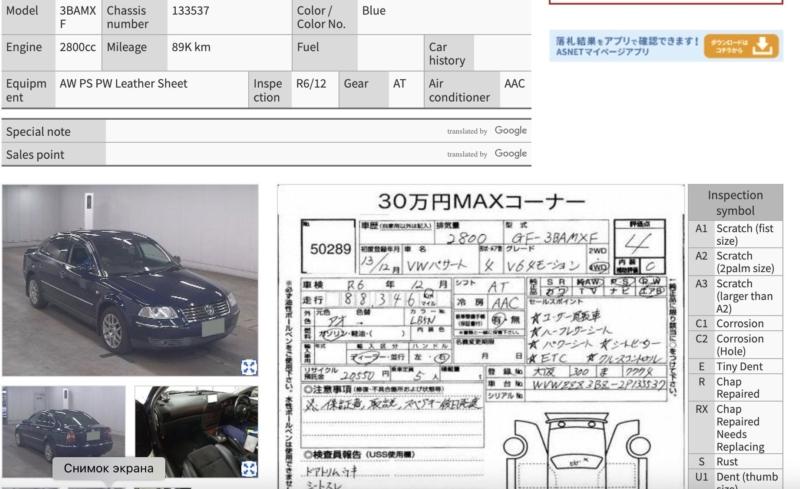Expand the interior photo using its fullscreen icon
This screenshot has height=489, width=800.
coord(248,468)
